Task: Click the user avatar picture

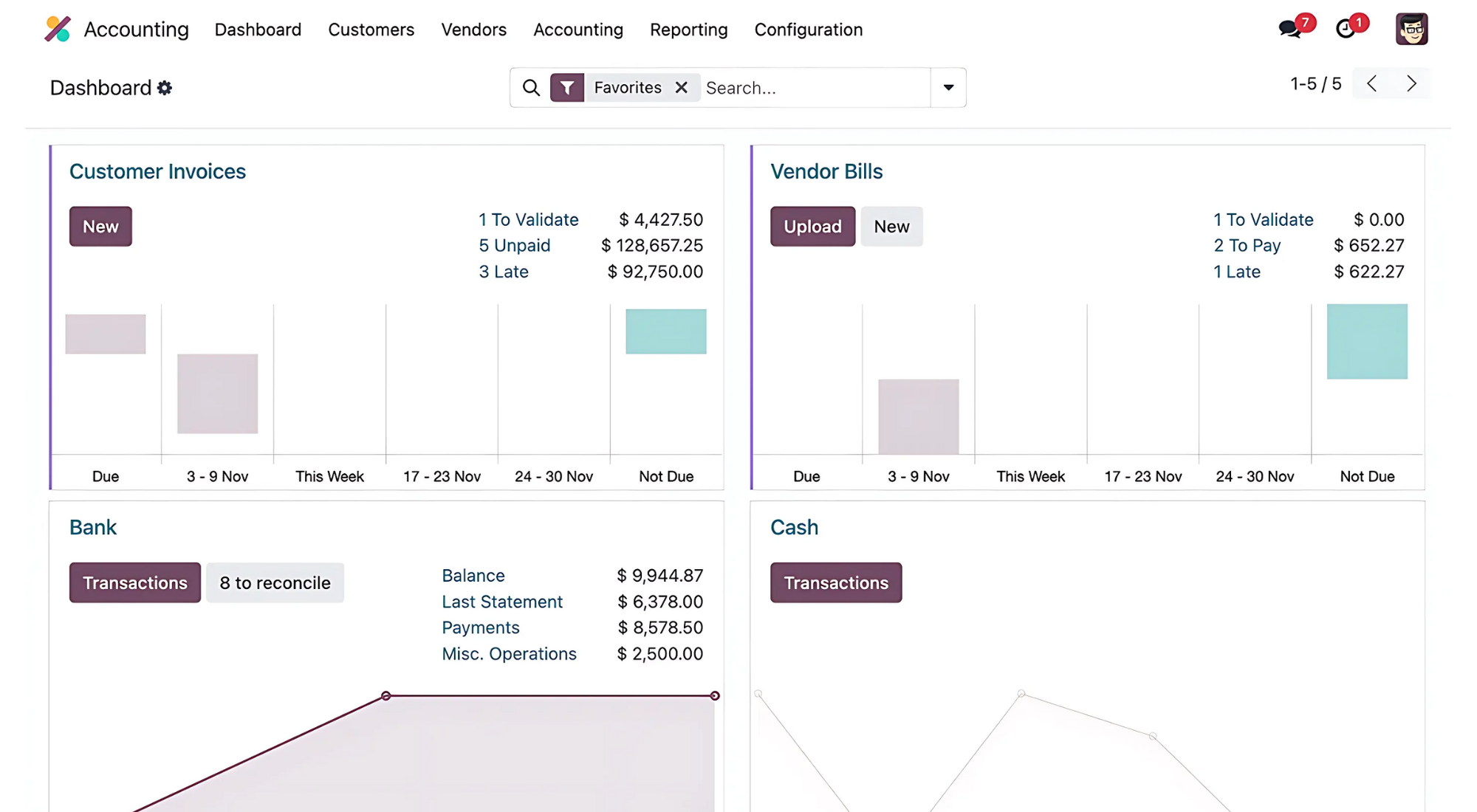Action: [x=1411, y=29]
